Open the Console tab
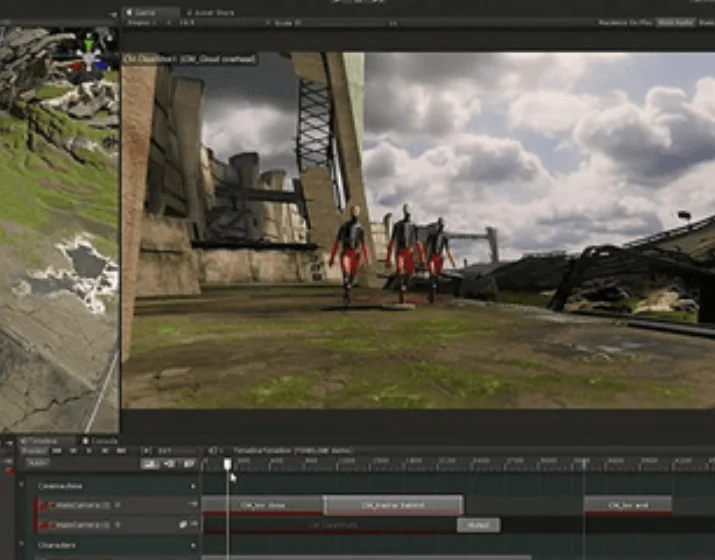This screenshot has height=560, width=715. tap(100, 440)
